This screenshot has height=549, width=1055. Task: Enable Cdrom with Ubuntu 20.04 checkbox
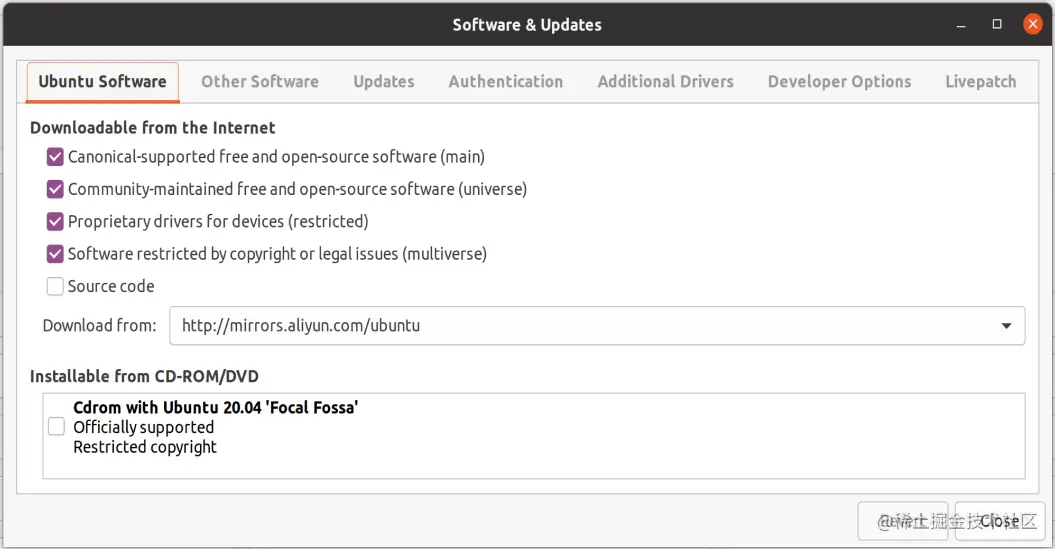57,427
